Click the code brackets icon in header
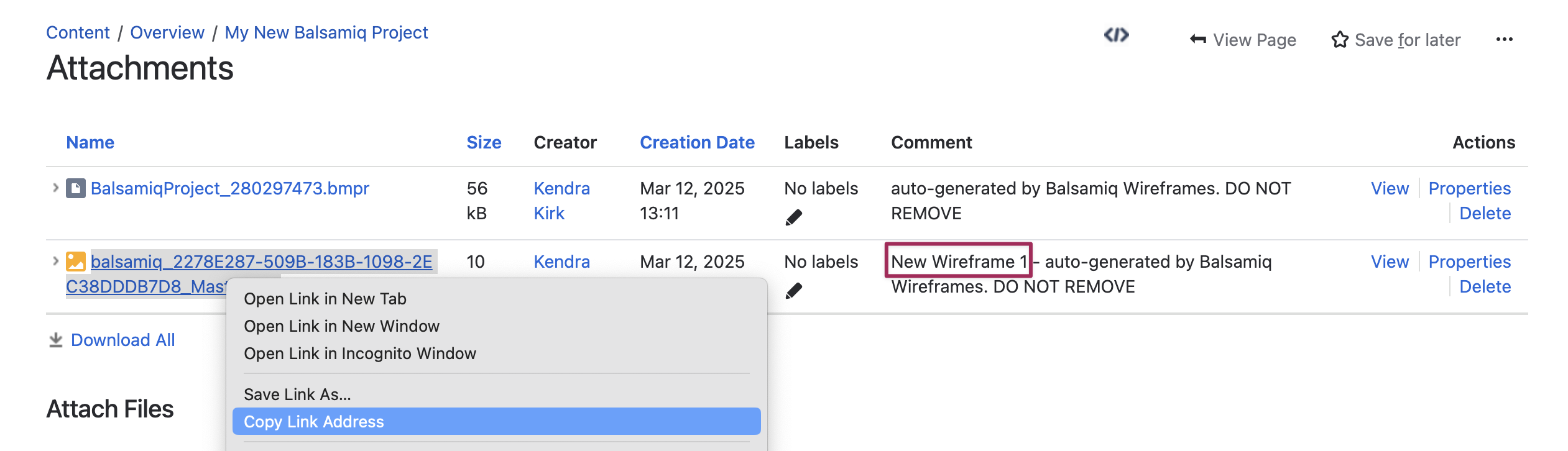Image resolution: width=1568 pixels, height=451 pixels. pos(1116,35)
